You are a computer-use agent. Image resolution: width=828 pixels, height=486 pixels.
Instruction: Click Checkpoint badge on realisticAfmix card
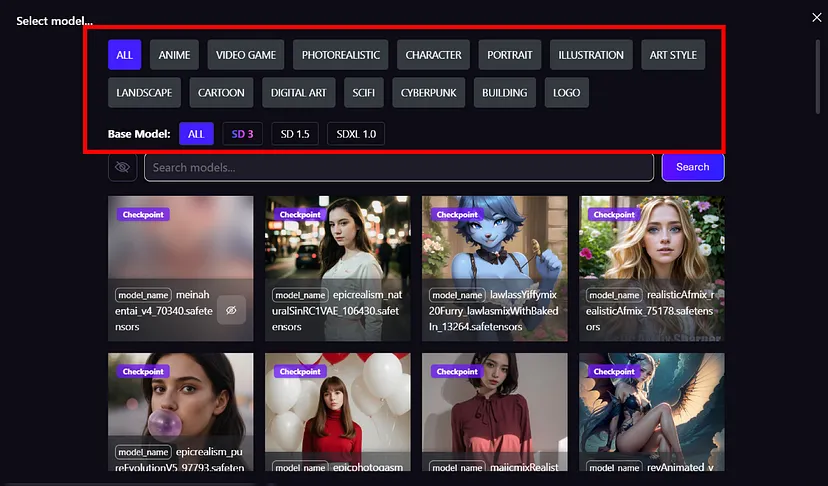pyautogui.click(x=614, y=214)
